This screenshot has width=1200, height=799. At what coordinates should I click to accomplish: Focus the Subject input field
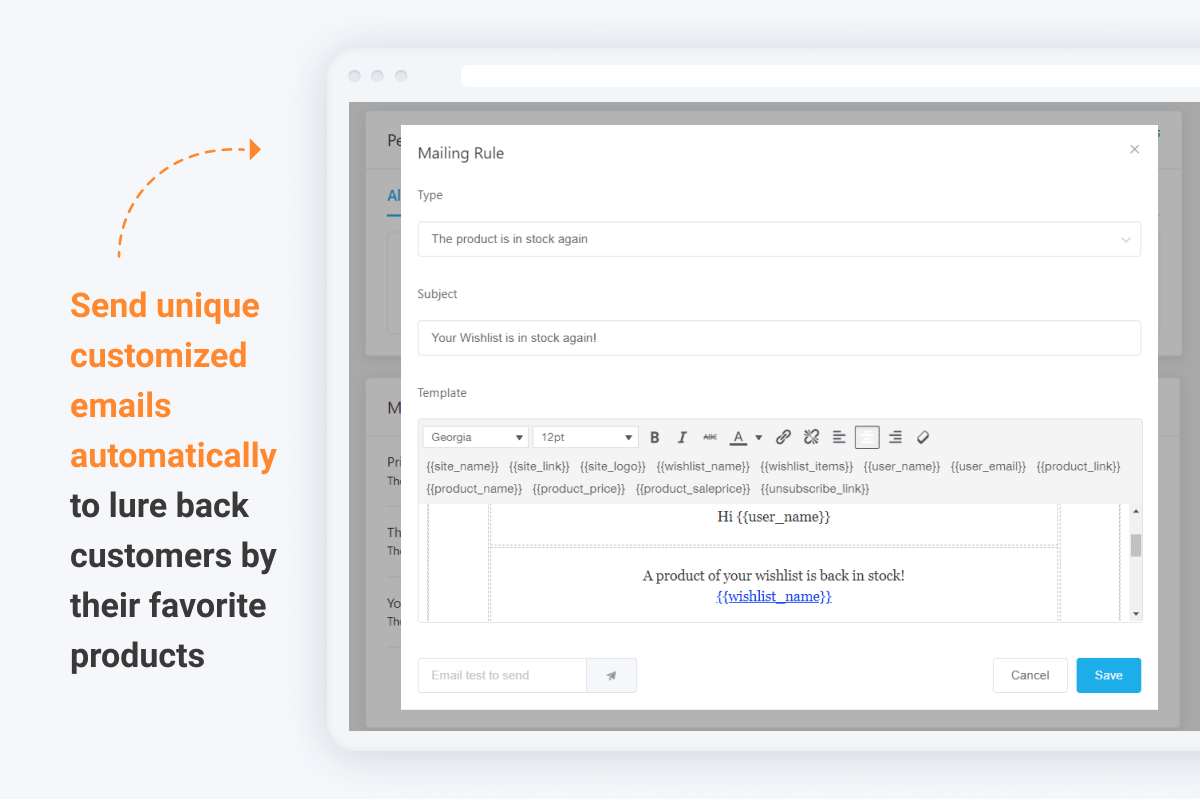click(x=778, y=338)
